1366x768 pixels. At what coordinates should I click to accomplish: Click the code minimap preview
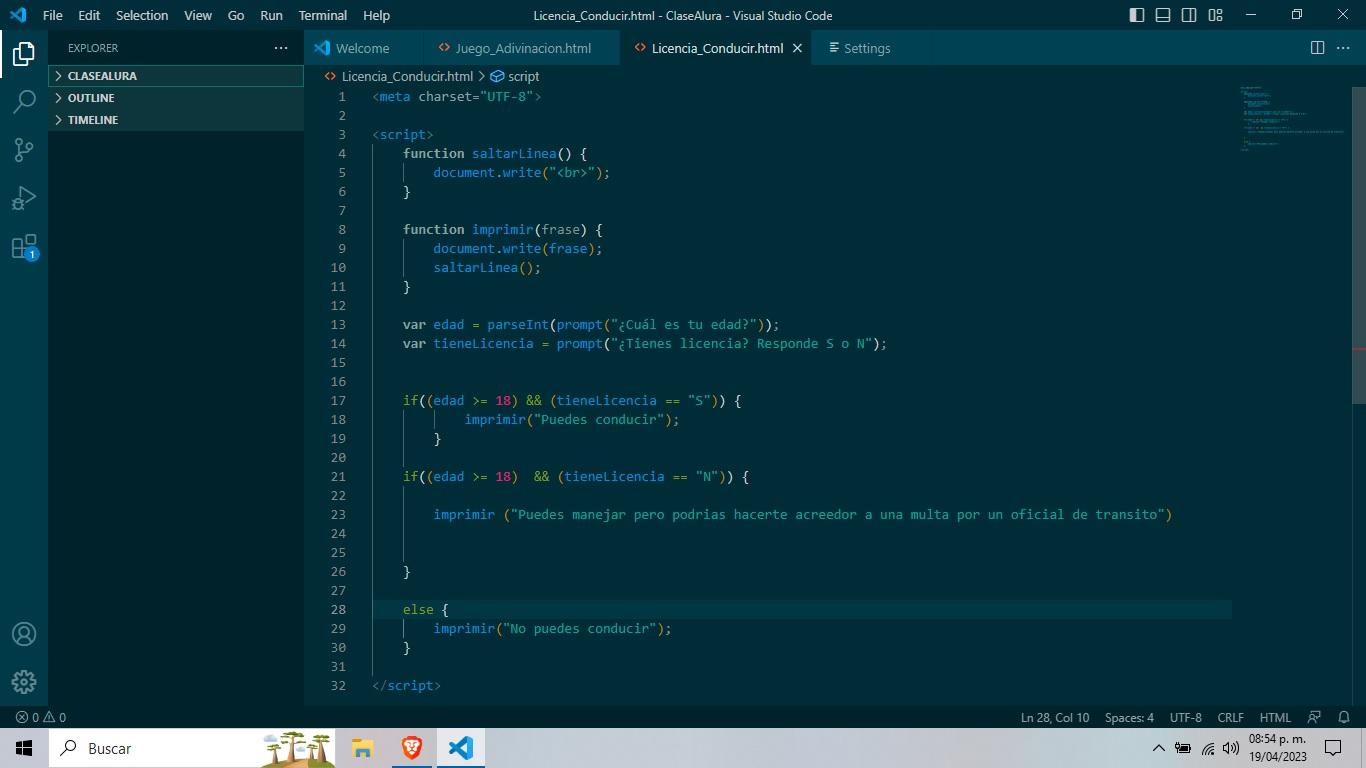coord(1290,120)
